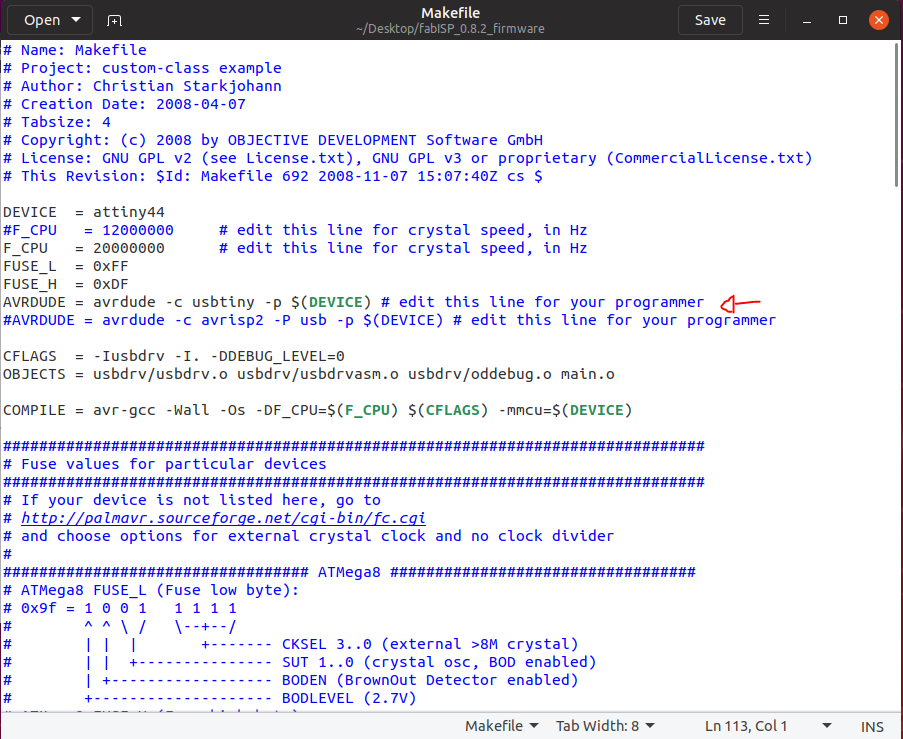Select the FUSE_H = 0xDF line

click(x=66, y=284)
